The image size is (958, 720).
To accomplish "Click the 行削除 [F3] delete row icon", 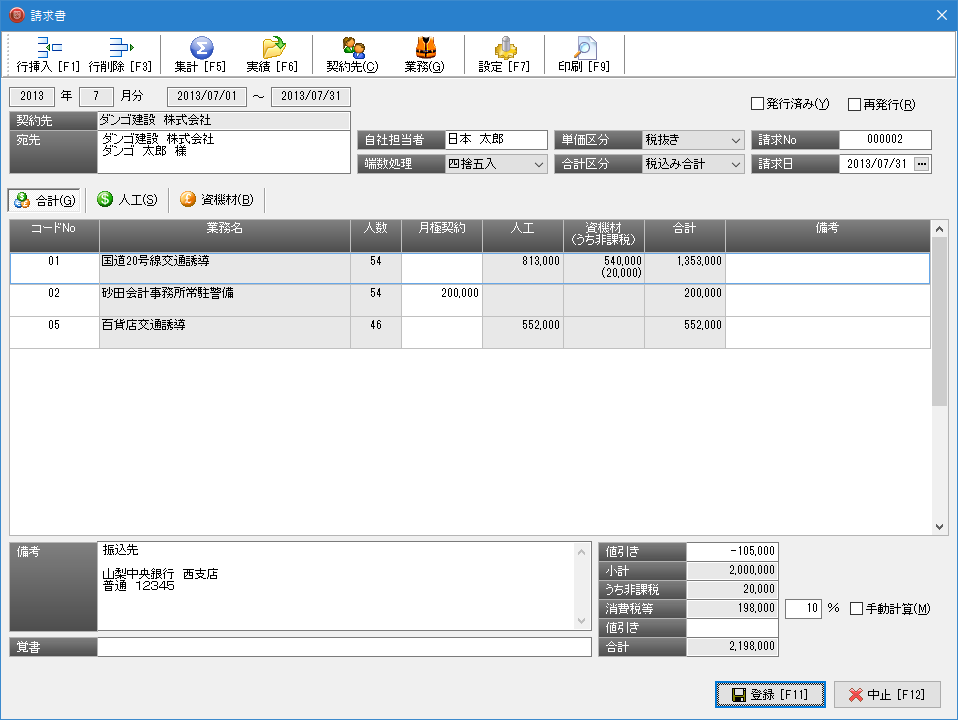I will point(120,48).
